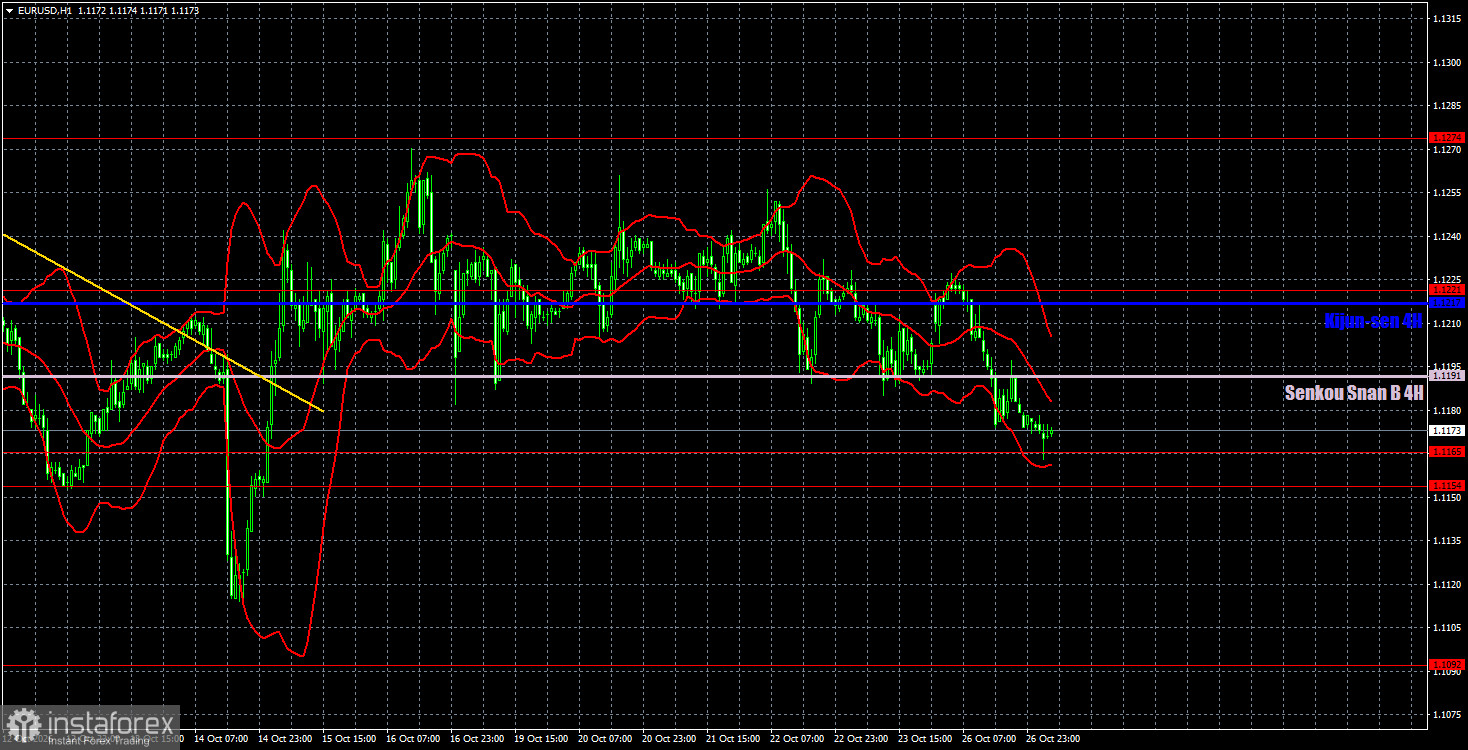Click the 1.1180 price axis label

coord(1447,411)
